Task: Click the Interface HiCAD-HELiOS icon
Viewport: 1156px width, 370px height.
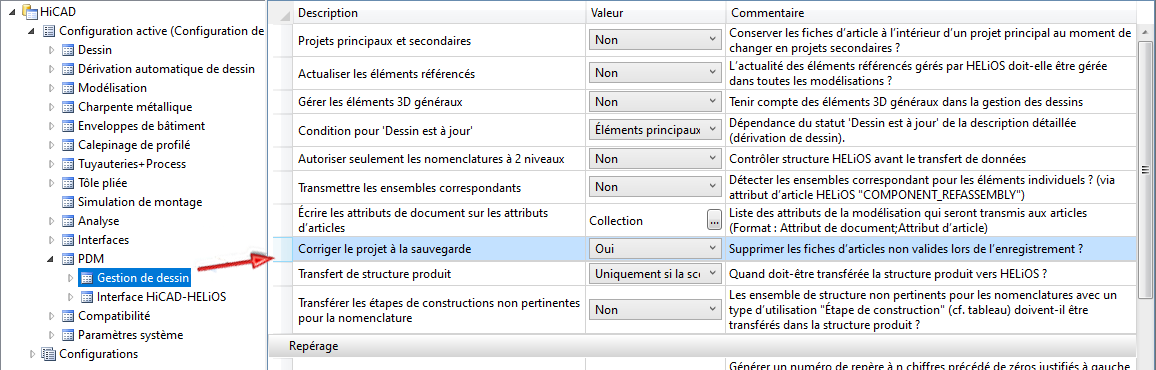Action: coord(87,297)
